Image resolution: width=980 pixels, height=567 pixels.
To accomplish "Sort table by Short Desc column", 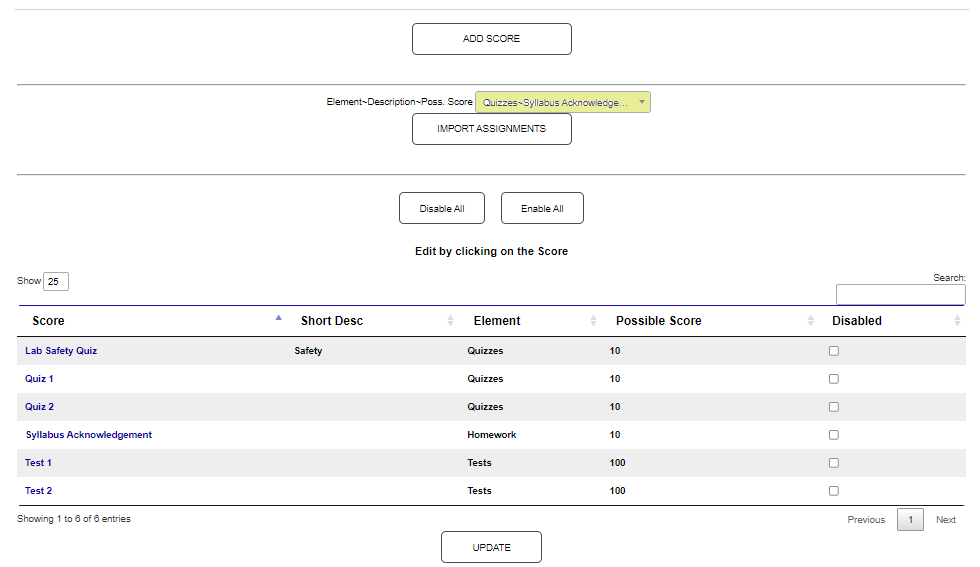I will point(373,321).
